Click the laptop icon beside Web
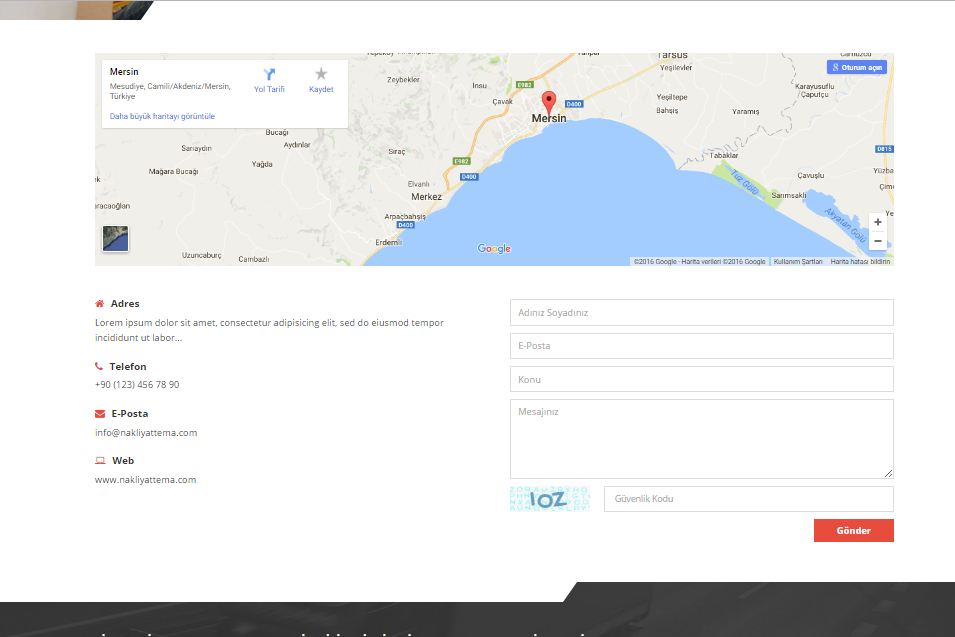 (x=100, y=461)
